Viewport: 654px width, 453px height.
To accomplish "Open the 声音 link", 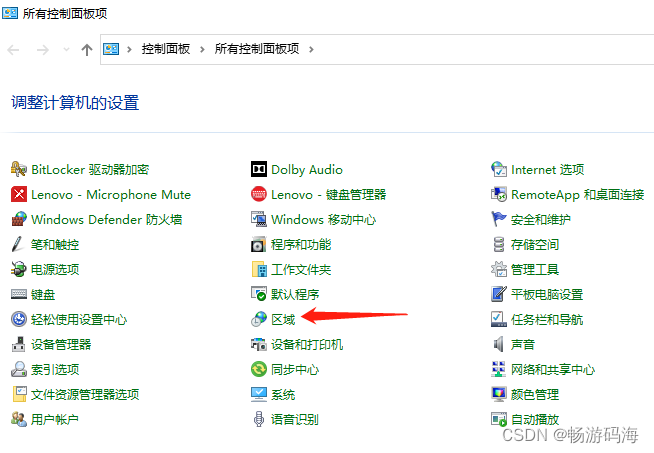I will coord(523,345).
